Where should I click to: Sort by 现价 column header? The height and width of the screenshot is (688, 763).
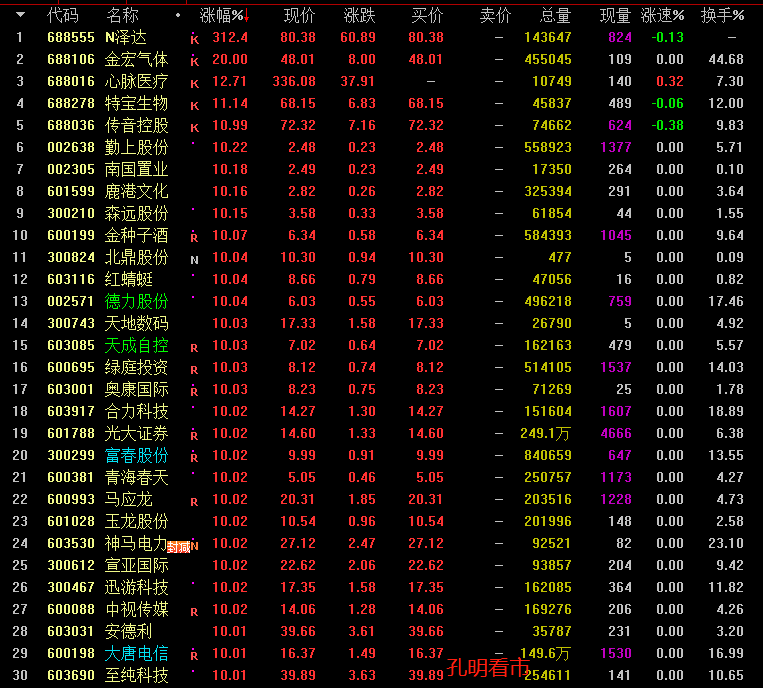pyautogui.click(x=299, y=16)
